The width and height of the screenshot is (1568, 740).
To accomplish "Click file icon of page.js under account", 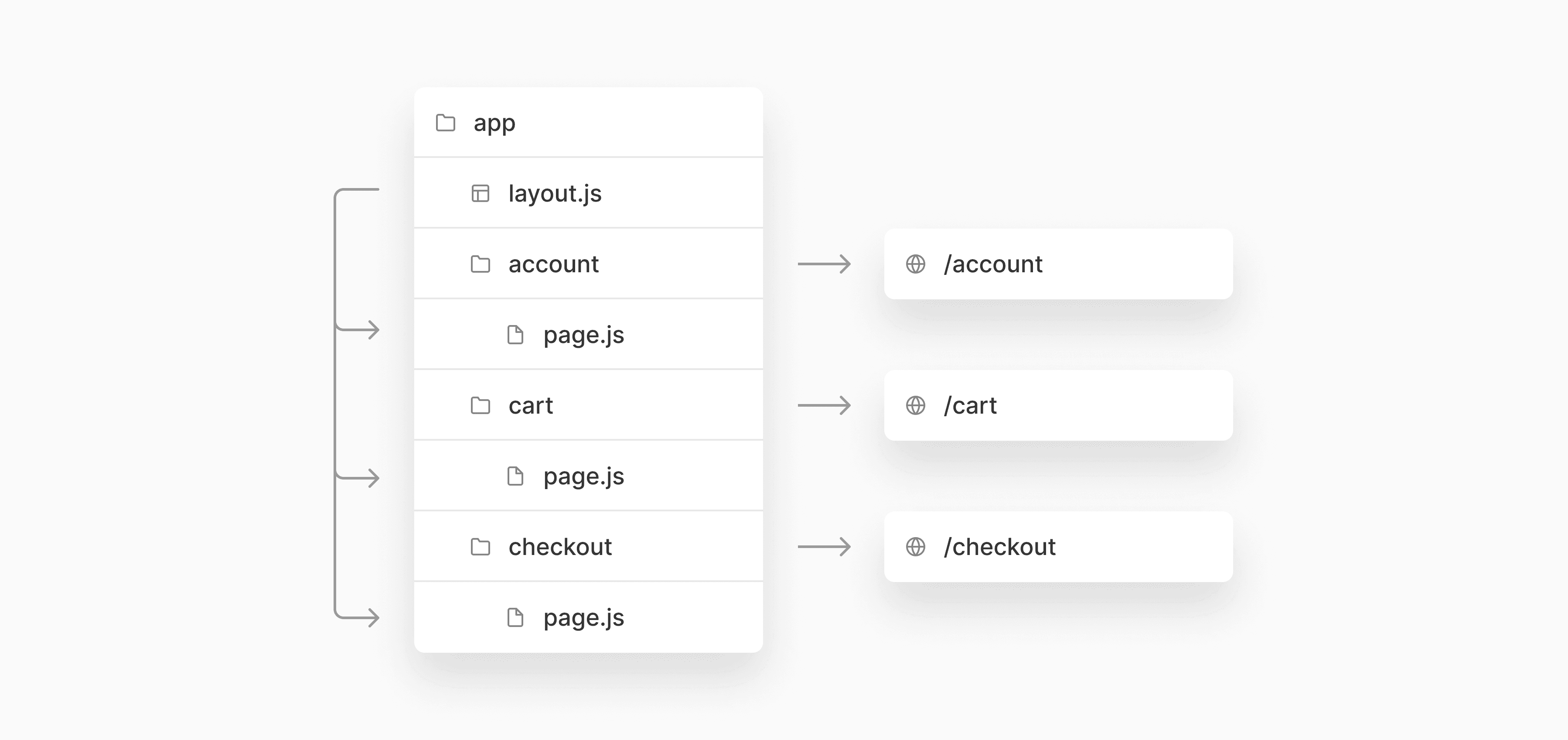I will tap(515, 335).
